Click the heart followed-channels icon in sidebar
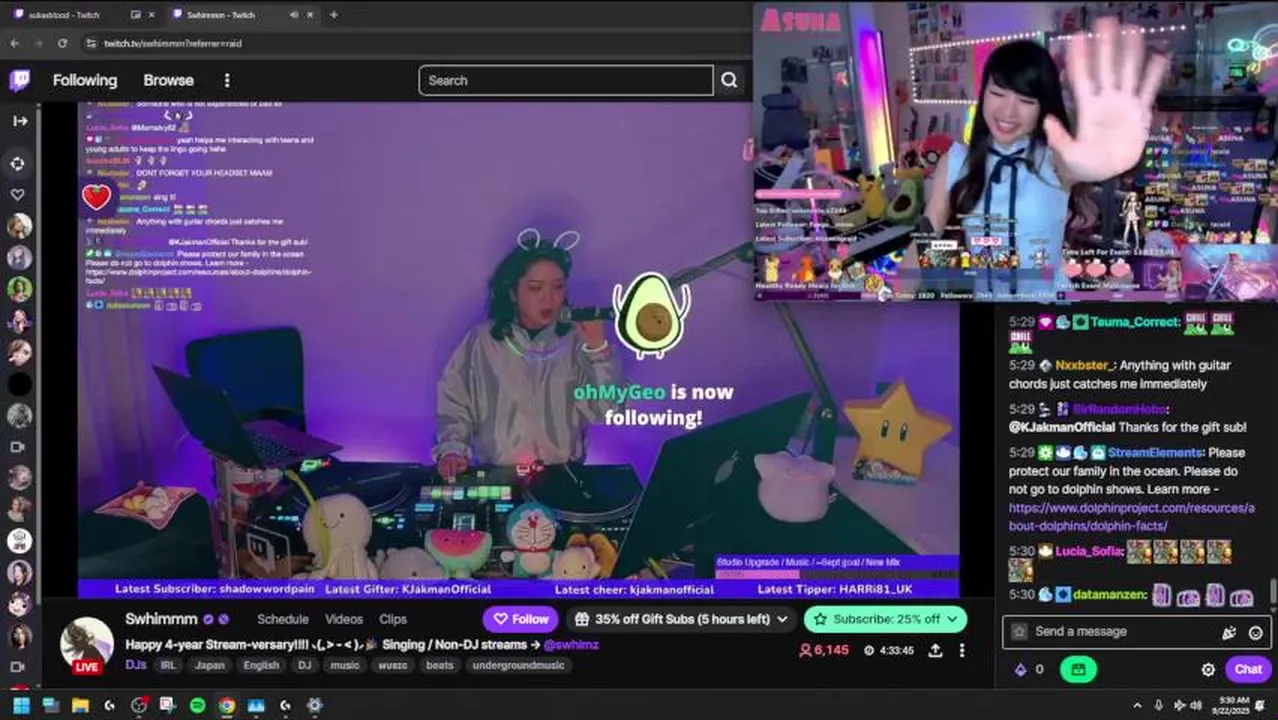Image resolution: width=1278 pixels, height=720 pixels. (18, 194)
